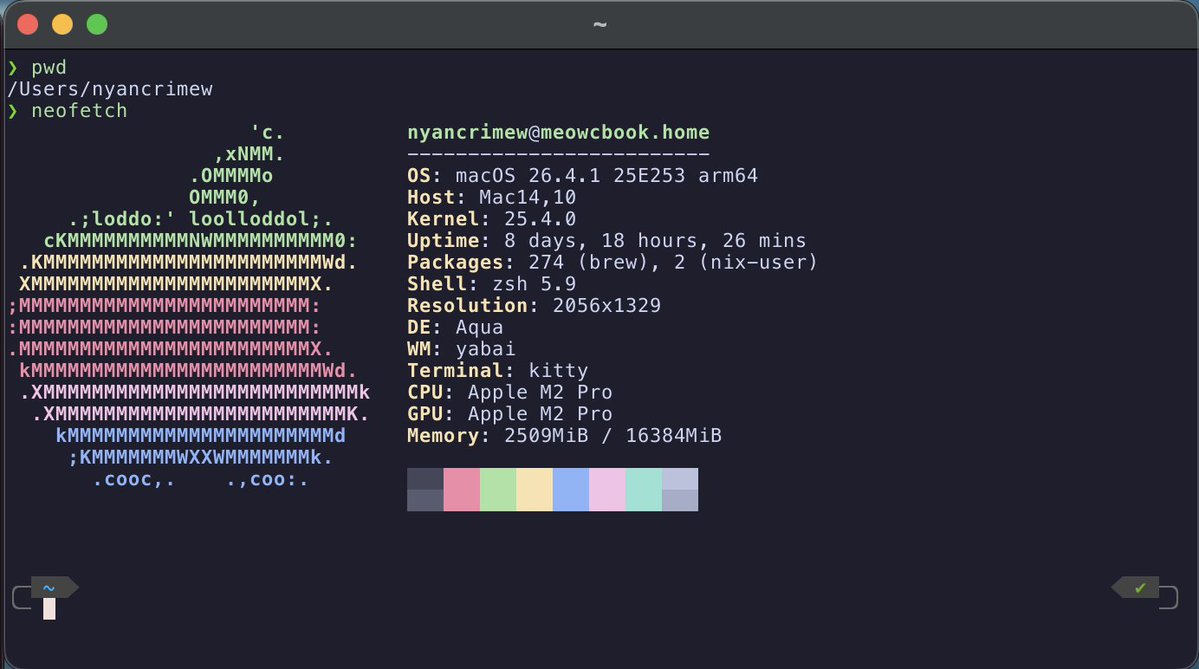Click the tilde directory prompt segment
1199x669 pixels.
54,587
